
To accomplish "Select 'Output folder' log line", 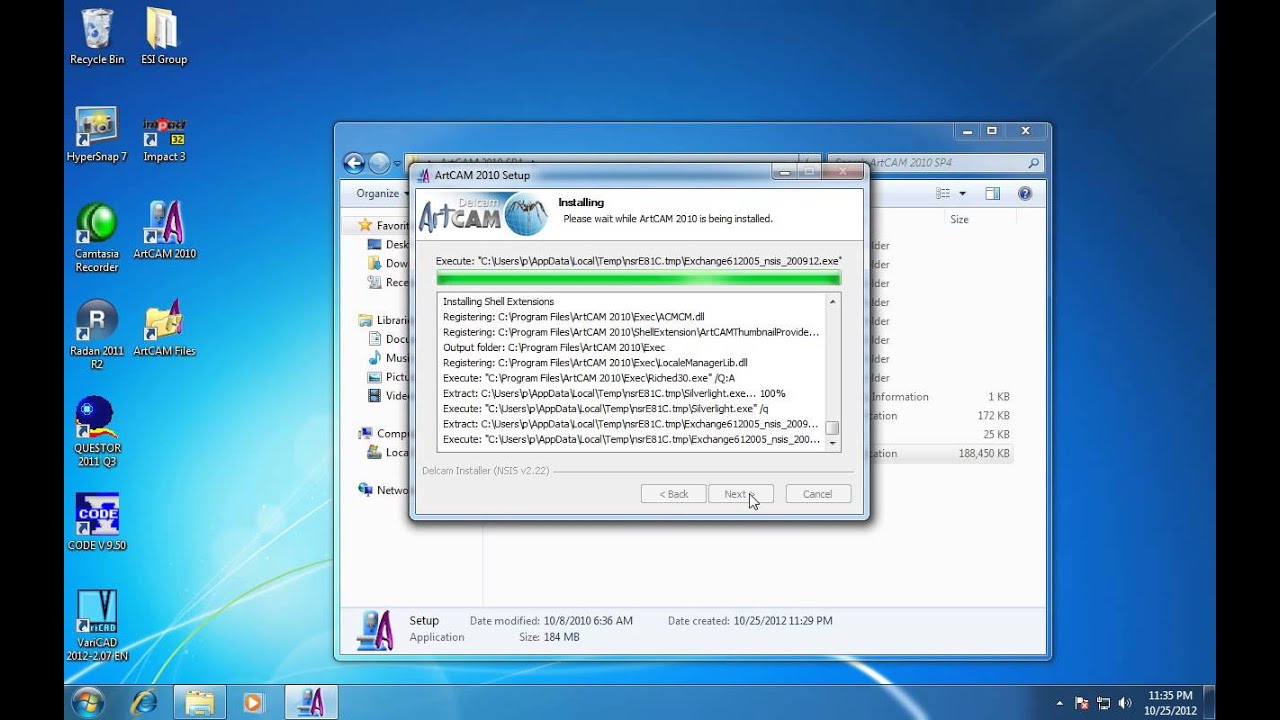I will [x=554, y=347].
